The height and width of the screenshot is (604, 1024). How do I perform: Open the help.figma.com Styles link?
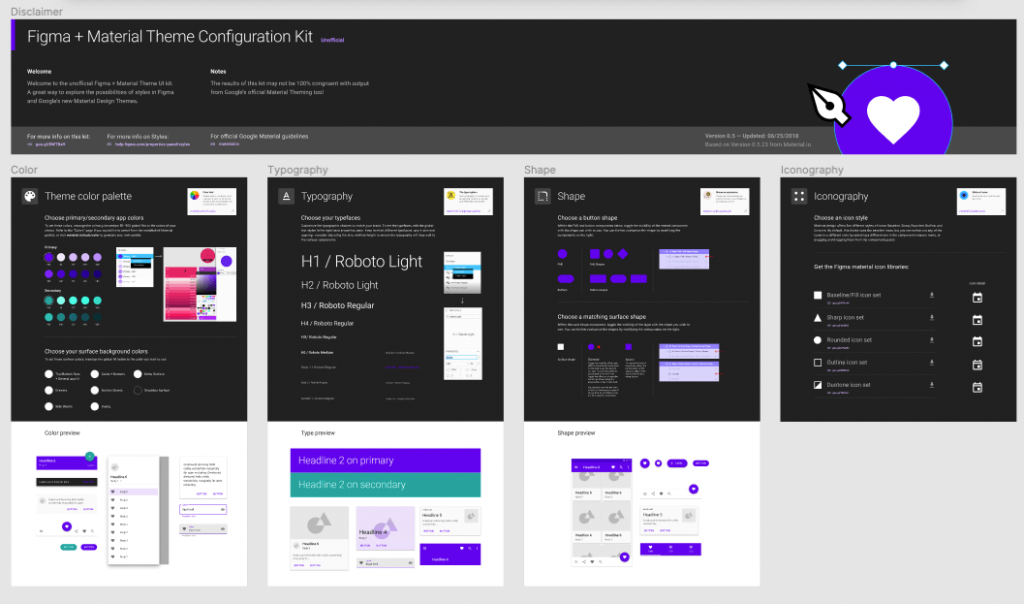pyautogui.click(x=152, y=144)
